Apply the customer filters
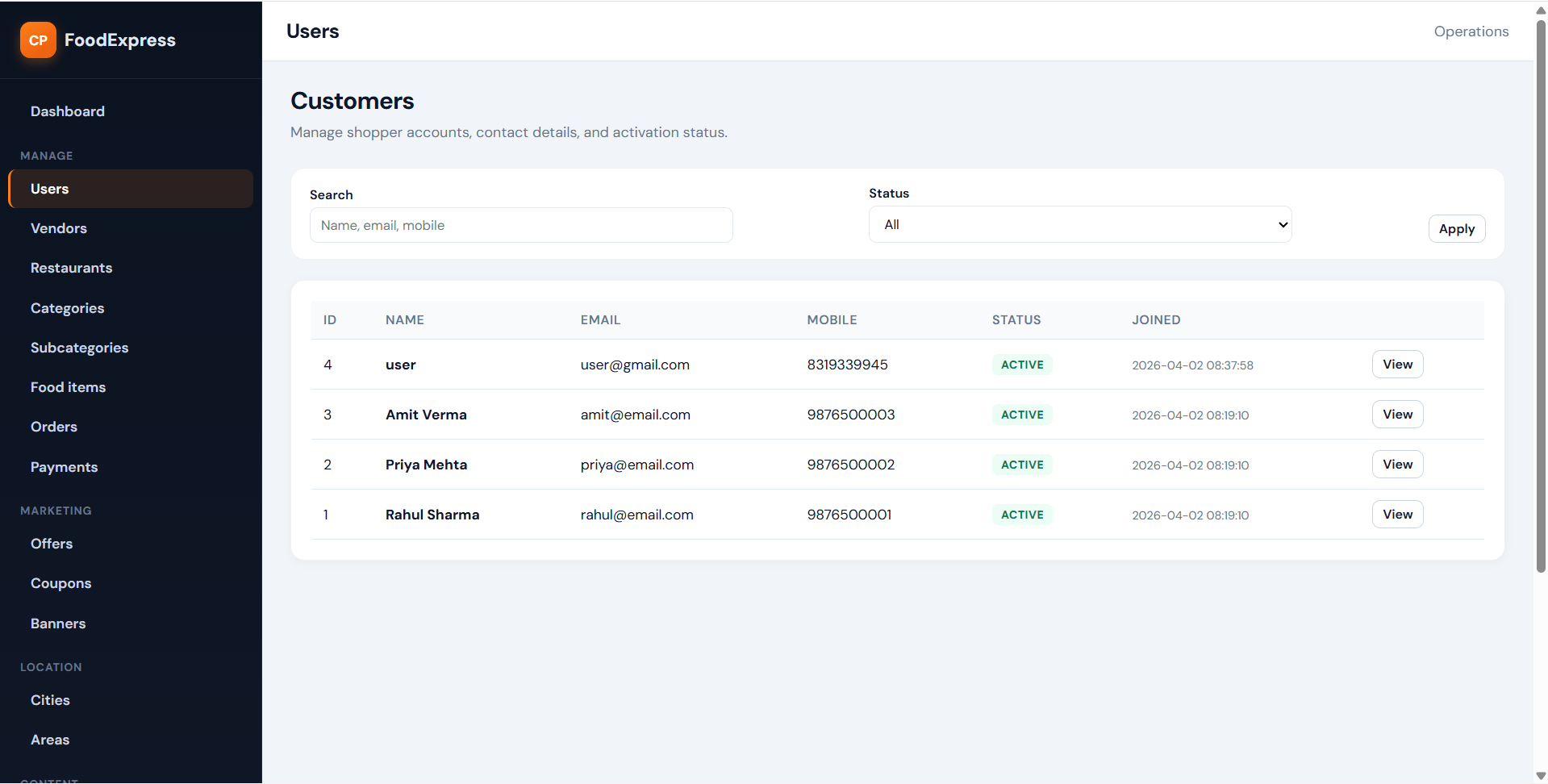 coord(1456,229)
